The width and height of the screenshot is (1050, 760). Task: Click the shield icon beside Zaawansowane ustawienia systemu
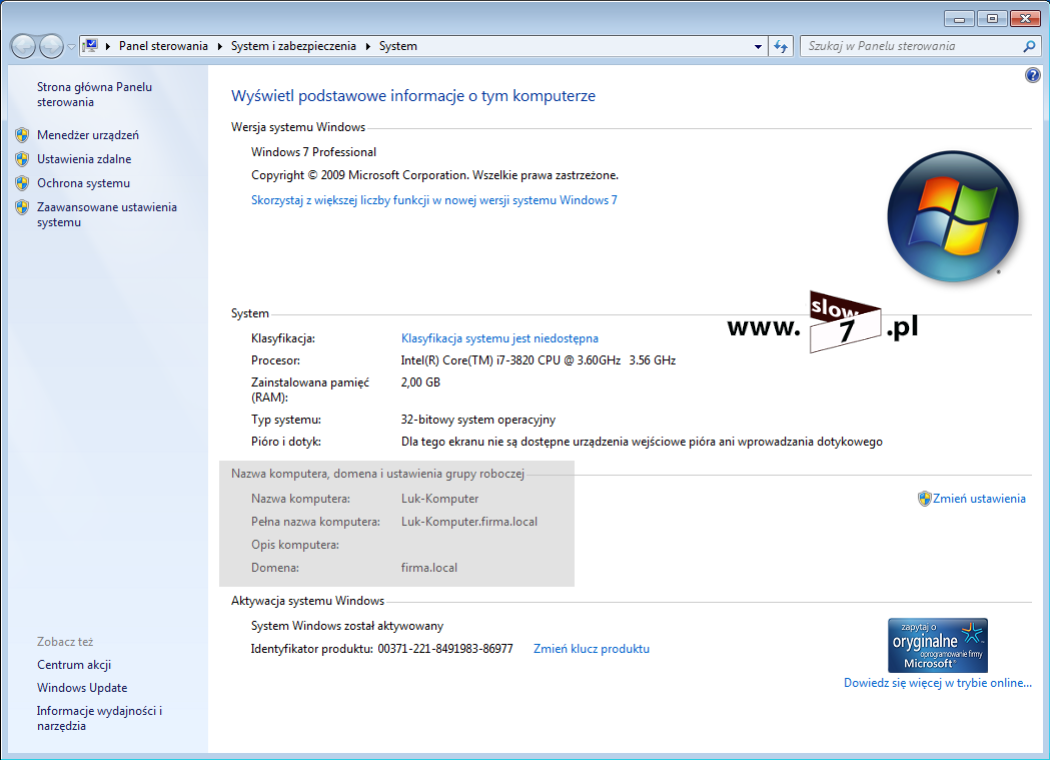(x=22, y=208)
